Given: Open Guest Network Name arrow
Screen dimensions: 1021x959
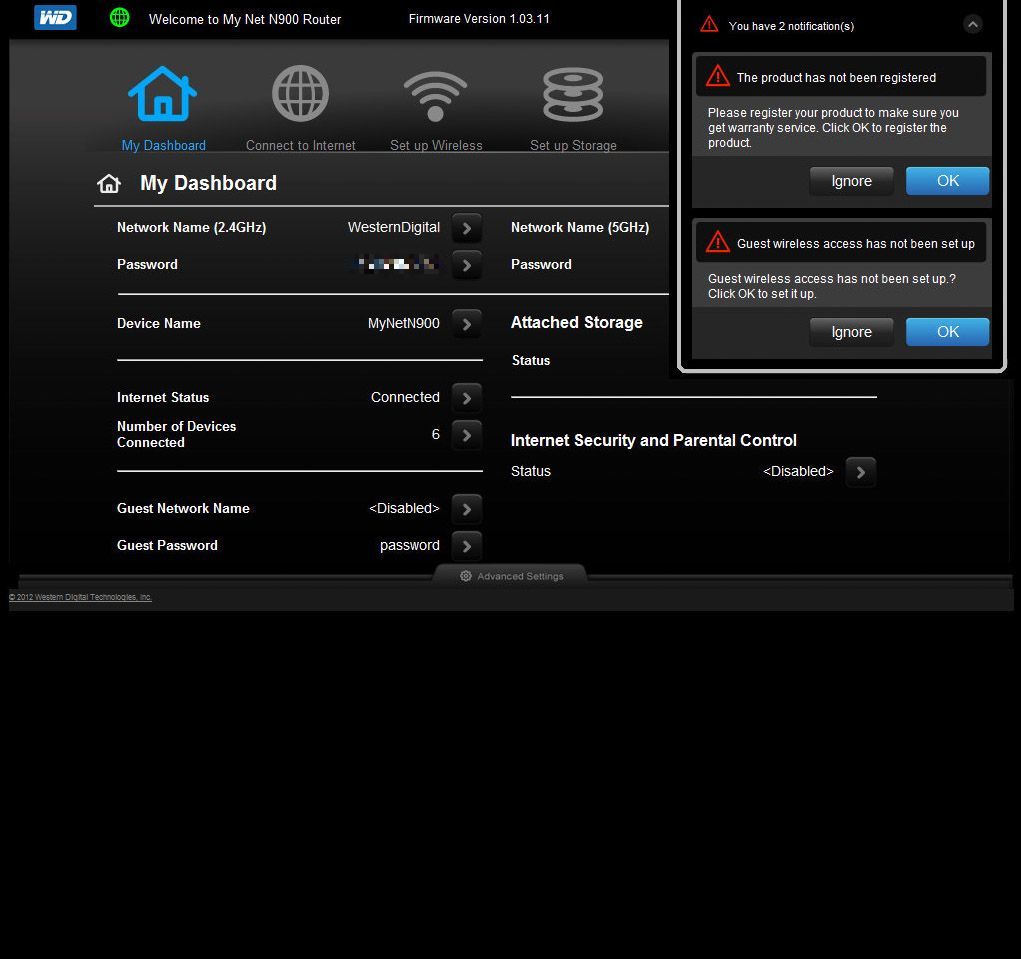Looking at the screenshot, I should coord(467,509).
